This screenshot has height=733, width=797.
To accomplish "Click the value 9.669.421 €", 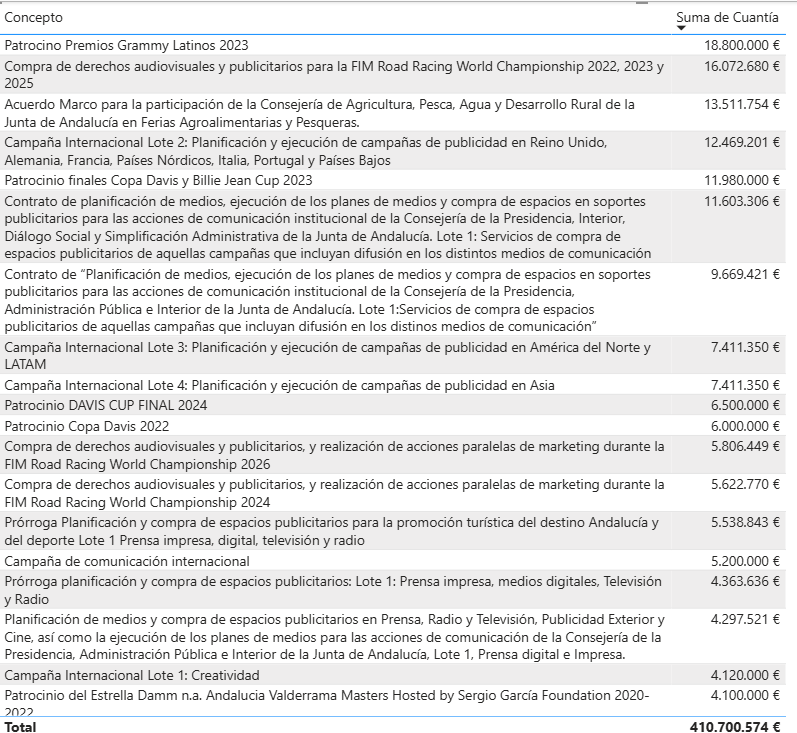I will coord(745,274).
